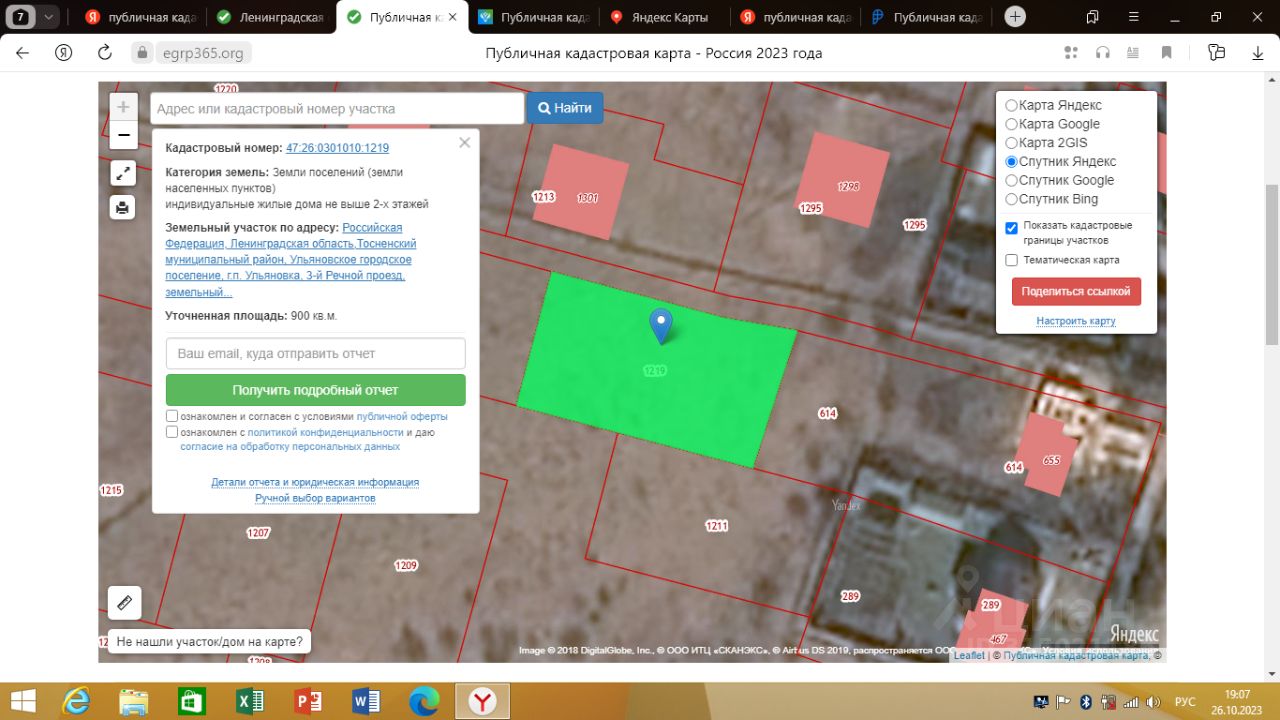Open the ruler measurement tool
This screenshot has height=720, width=1280.
(125, 603)
